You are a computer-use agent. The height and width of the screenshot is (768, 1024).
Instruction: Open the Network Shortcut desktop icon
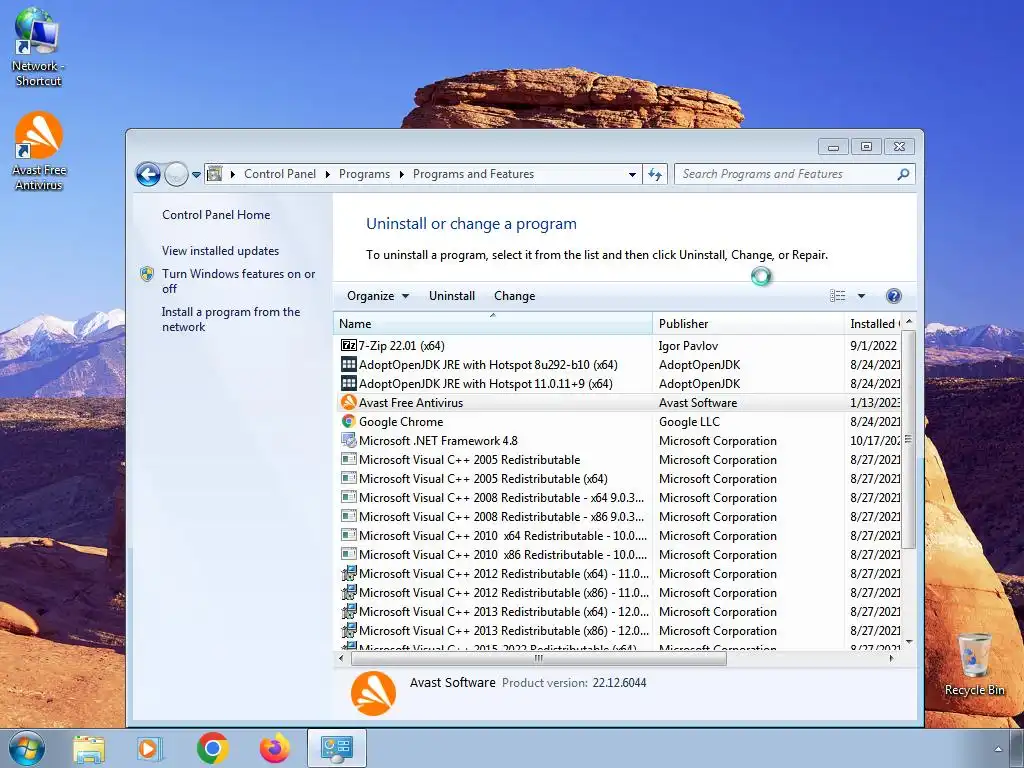(x=38, y=47)
